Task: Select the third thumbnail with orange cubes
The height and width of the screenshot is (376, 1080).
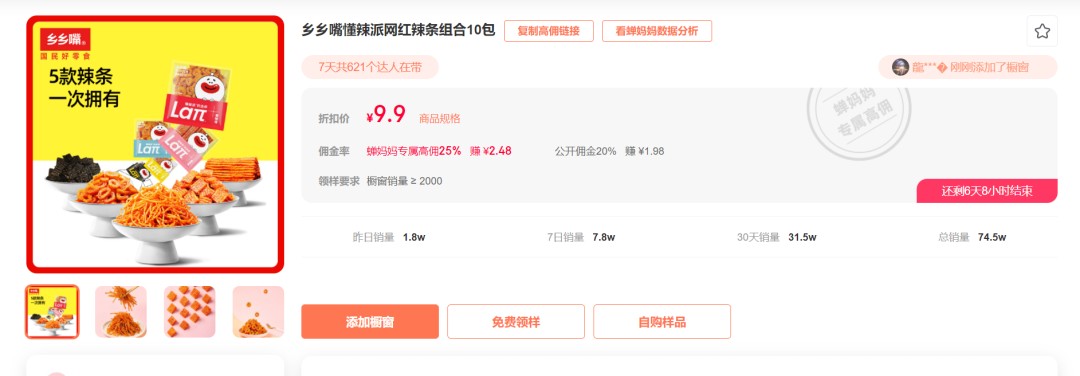Action: (x=189, y=312)
